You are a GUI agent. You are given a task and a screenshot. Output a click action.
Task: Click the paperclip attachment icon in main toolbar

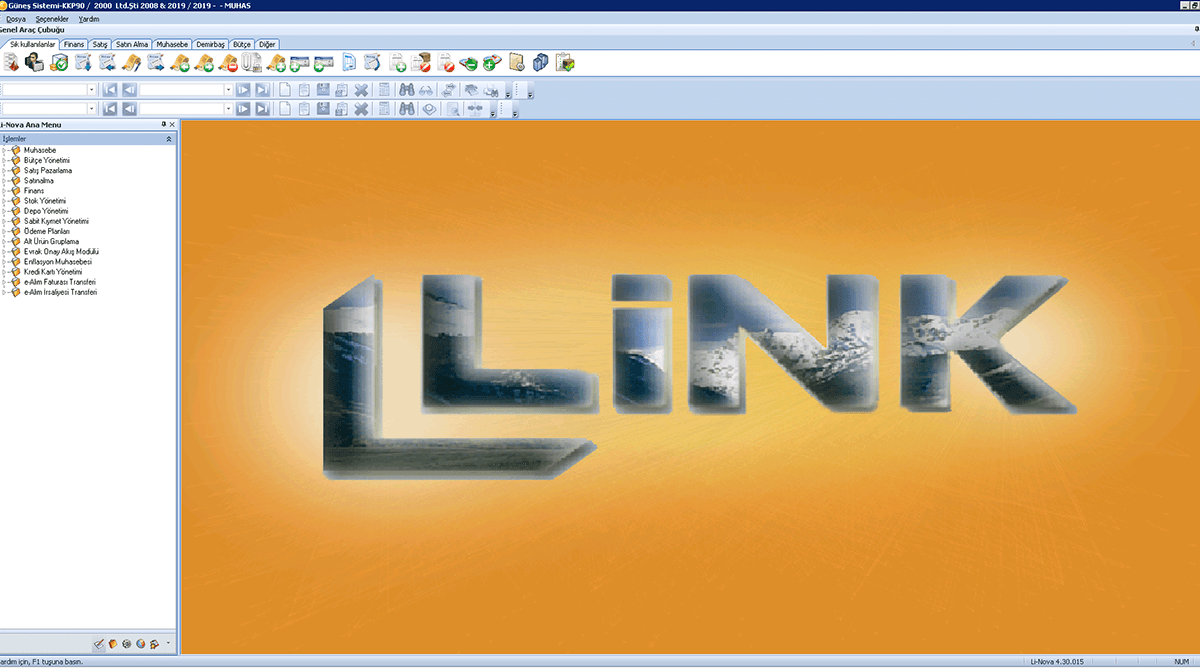pos(251,63)
